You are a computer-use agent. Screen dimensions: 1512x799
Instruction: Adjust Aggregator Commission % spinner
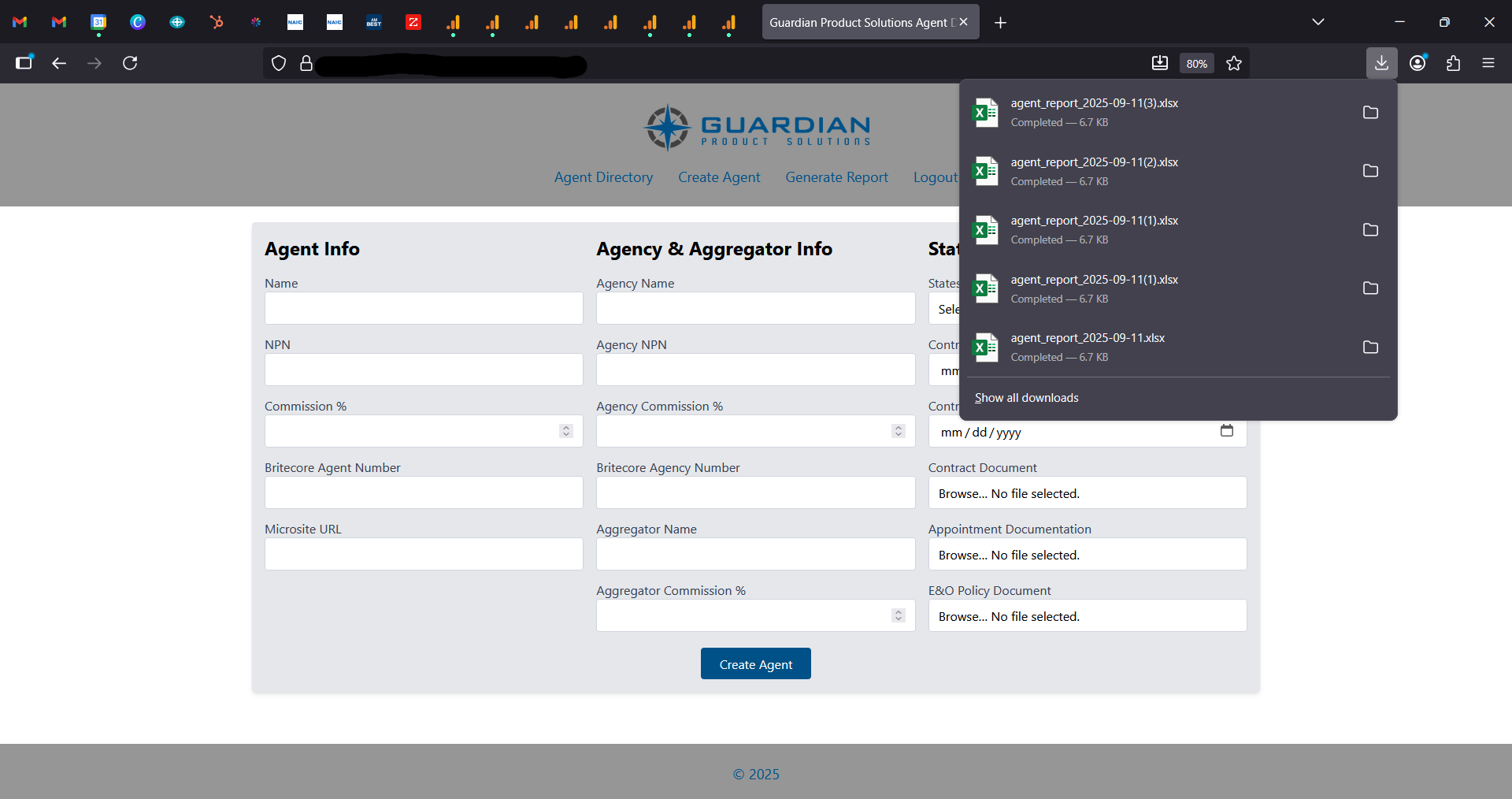pos(898,615)
